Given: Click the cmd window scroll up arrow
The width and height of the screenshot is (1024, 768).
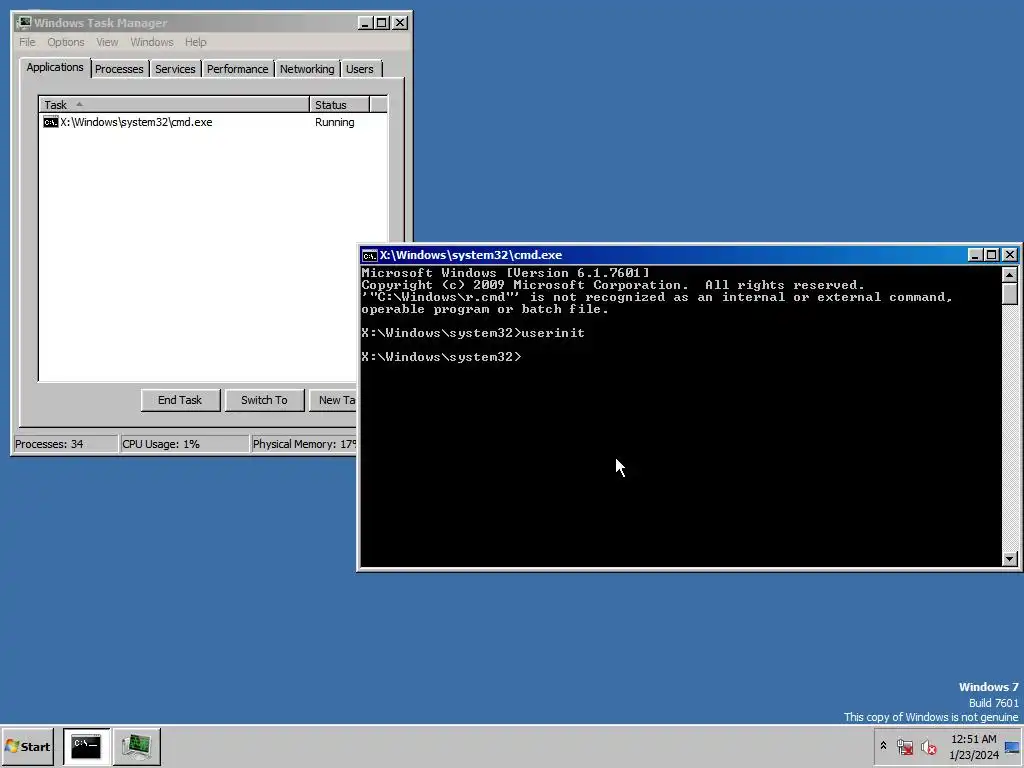Looking at the screenshot, I should [1010, 274].
